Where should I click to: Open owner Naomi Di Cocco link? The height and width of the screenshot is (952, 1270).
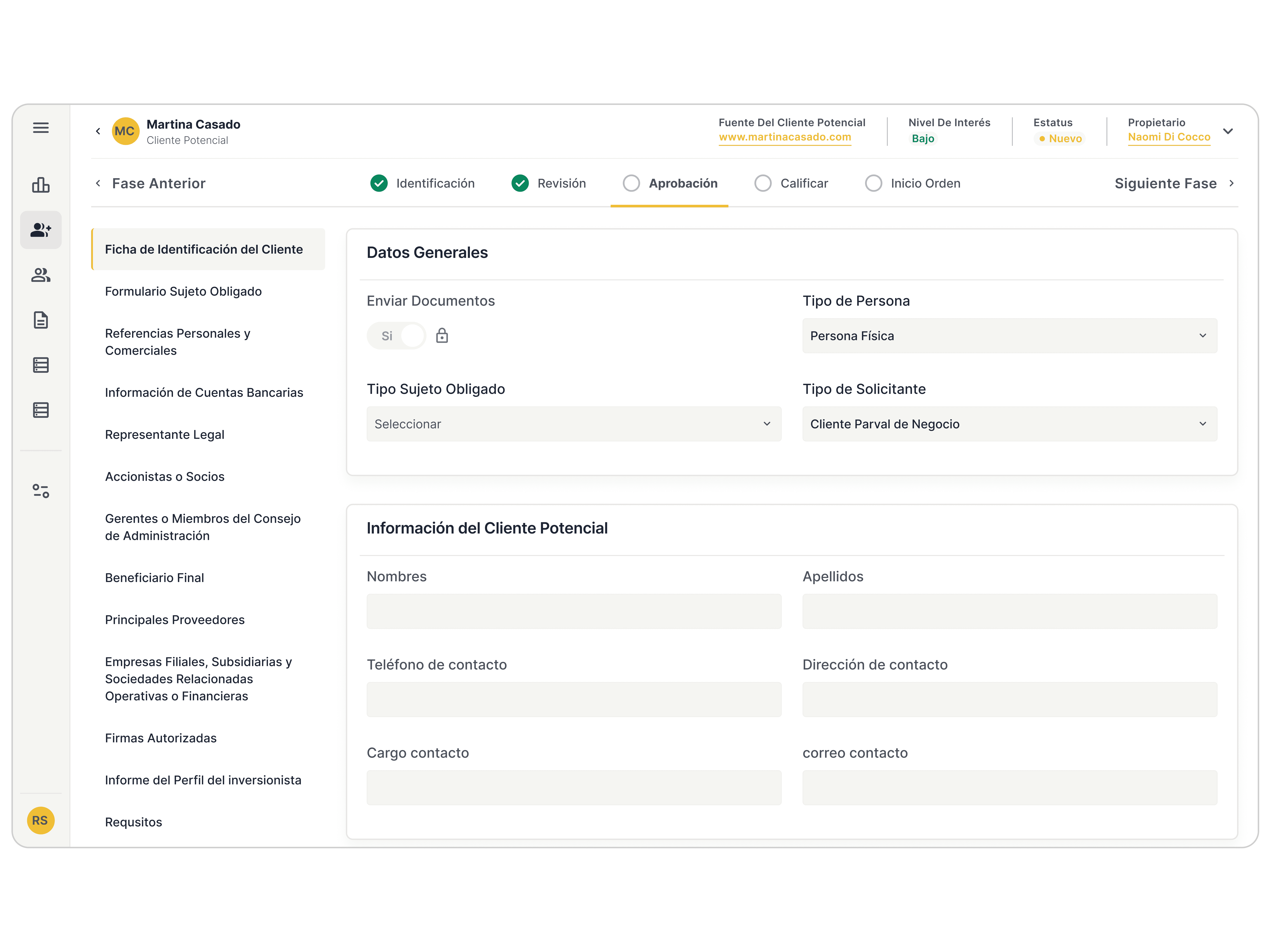(1169, 138)
